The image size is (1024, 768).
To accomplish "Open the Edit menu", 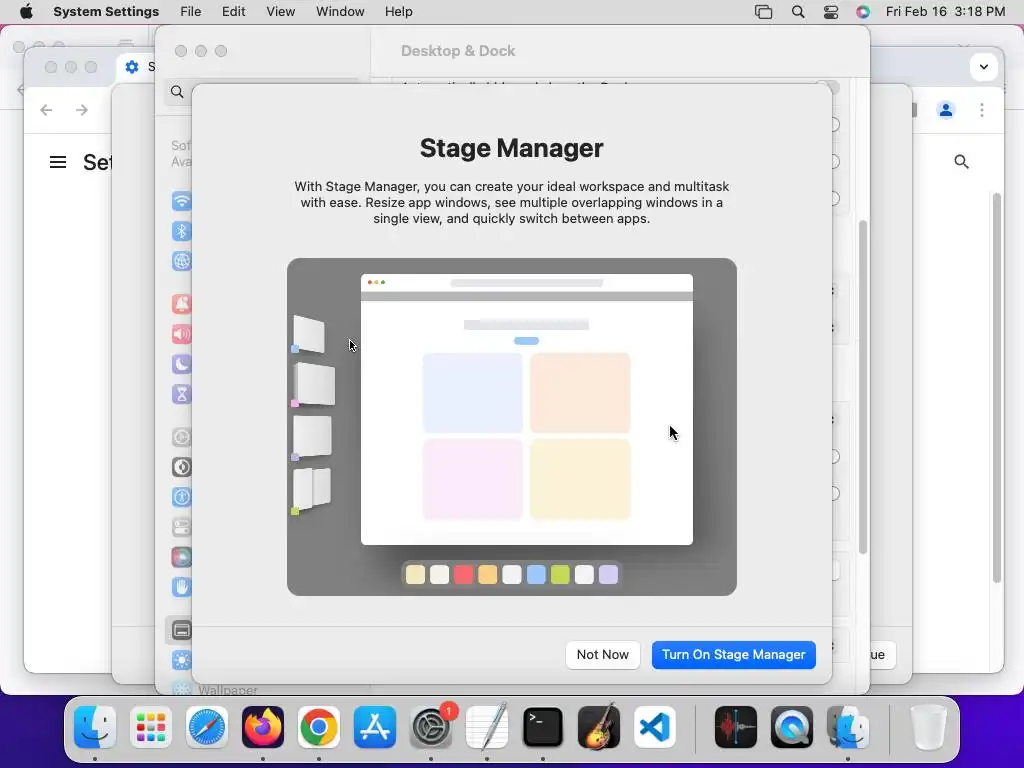I will [x=233, y=12].
